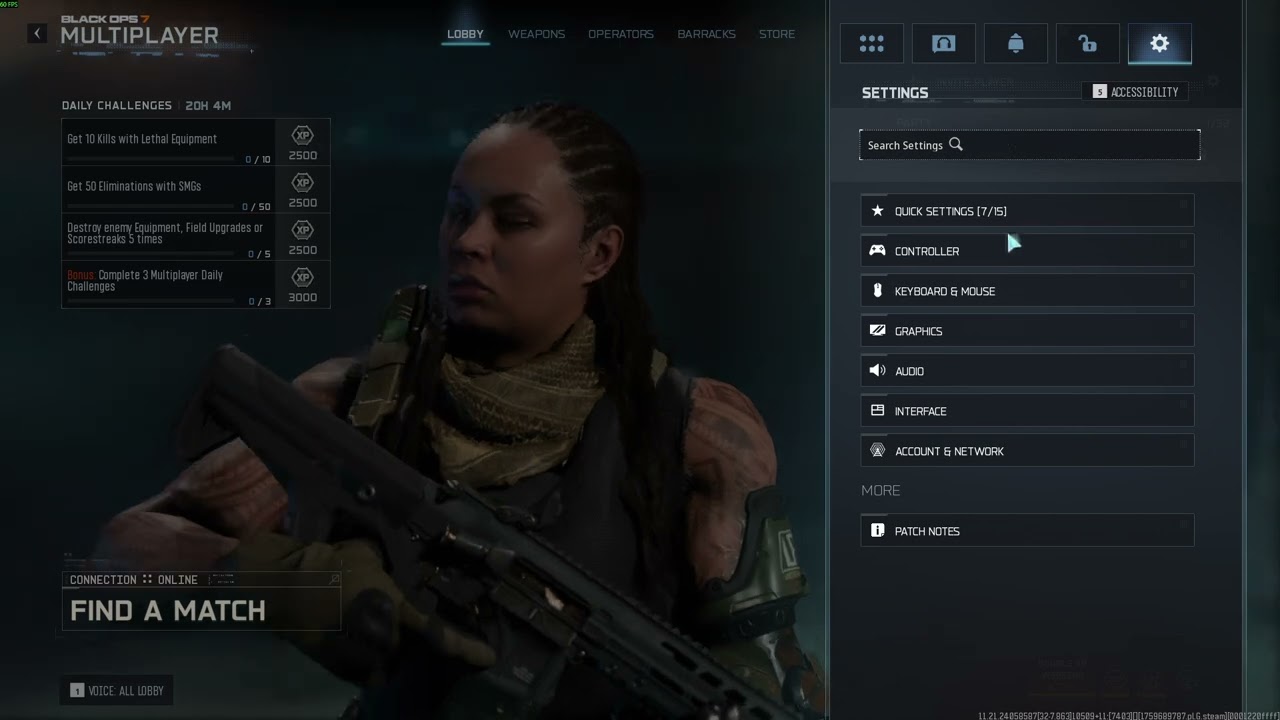Open the grid menu icon in top bar

[x=872, y=44]
